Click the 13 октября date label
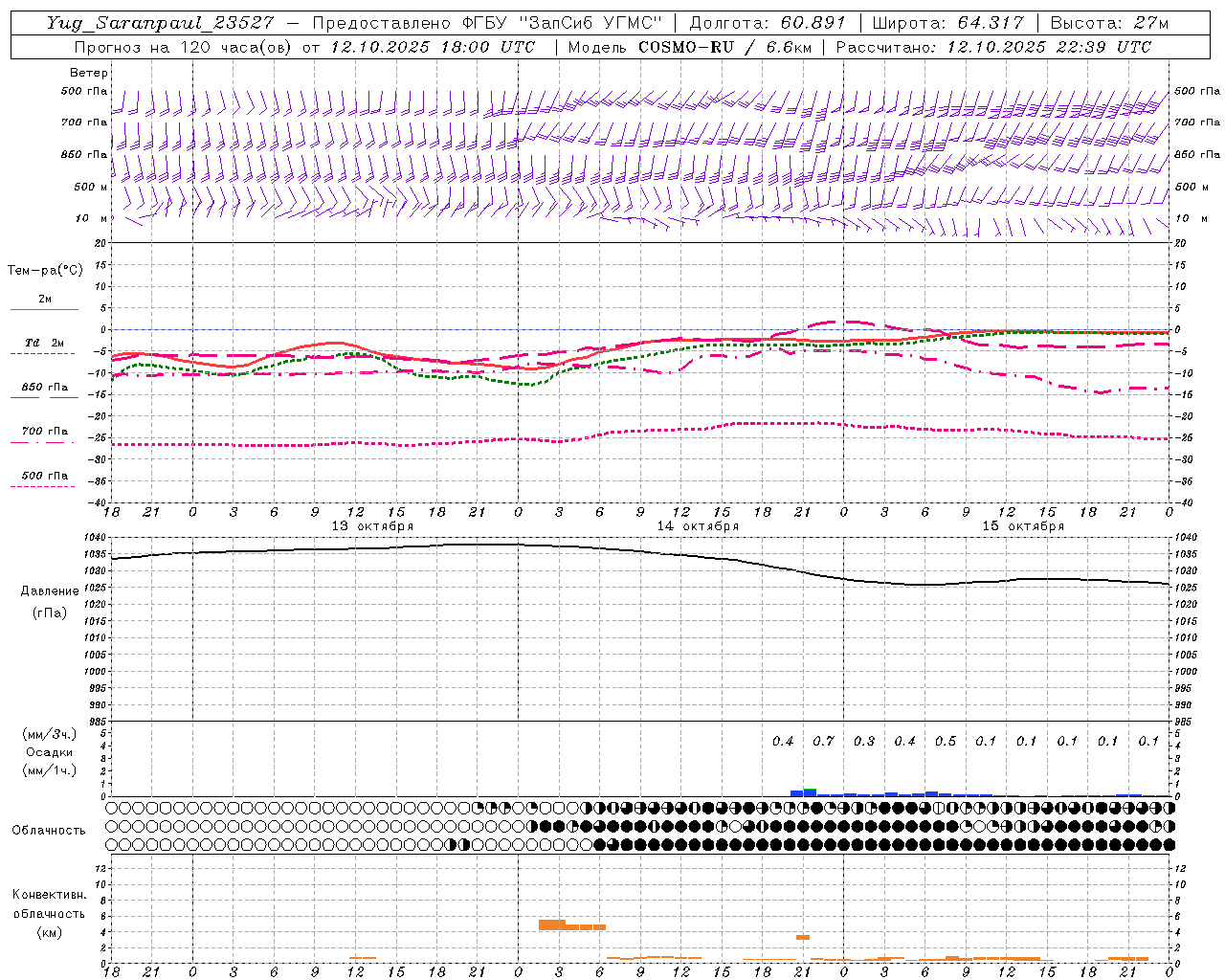The image size is (1225, 980). (372, 526)
